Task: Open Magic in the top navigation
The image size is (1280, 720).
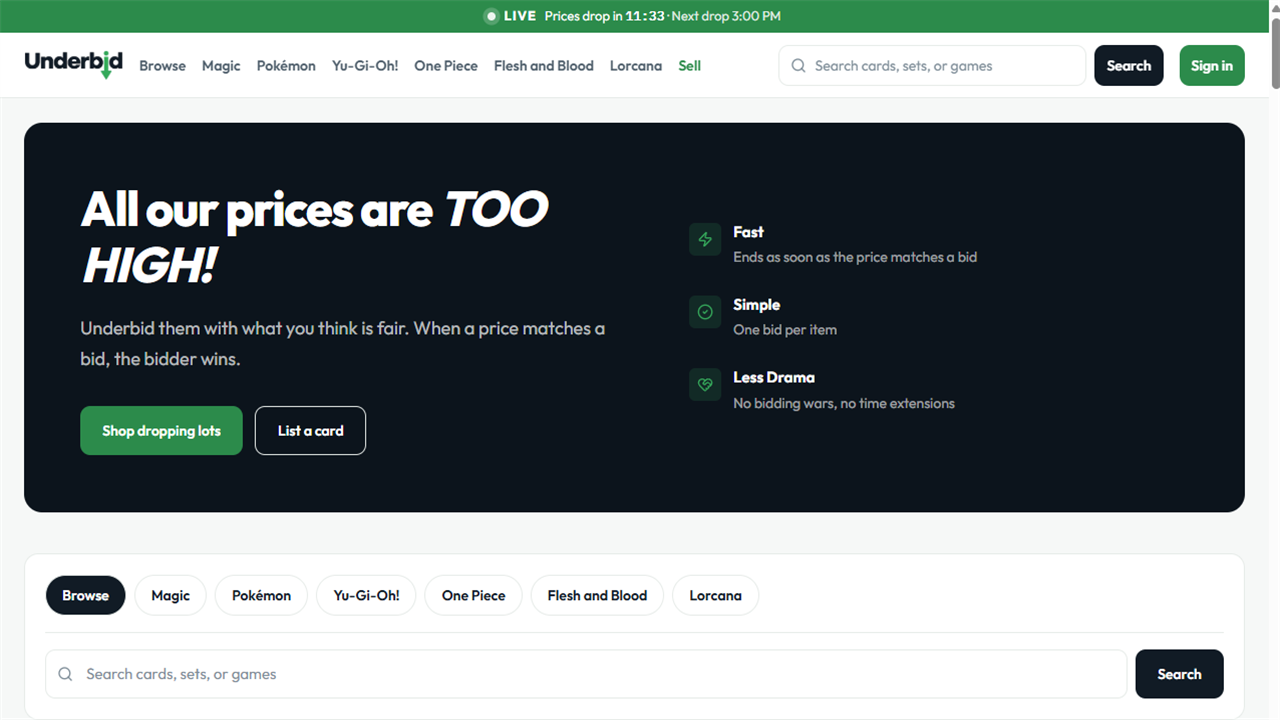Action: [221, 66]
